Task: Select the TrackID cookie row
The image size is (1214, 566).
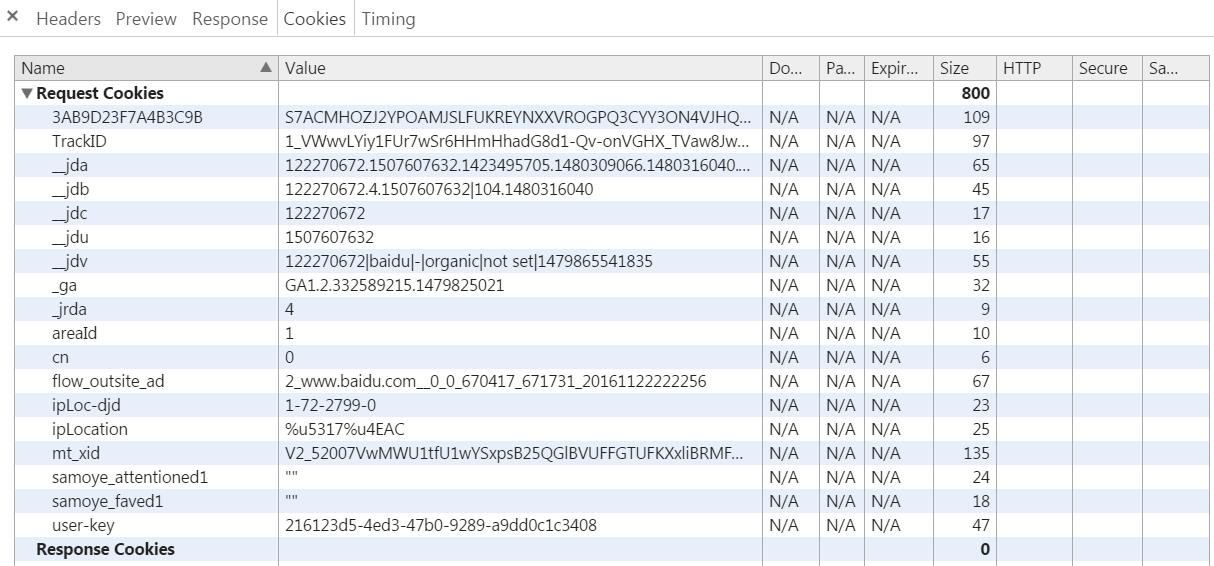Action: pyautogui.click(x=79, y=141)
